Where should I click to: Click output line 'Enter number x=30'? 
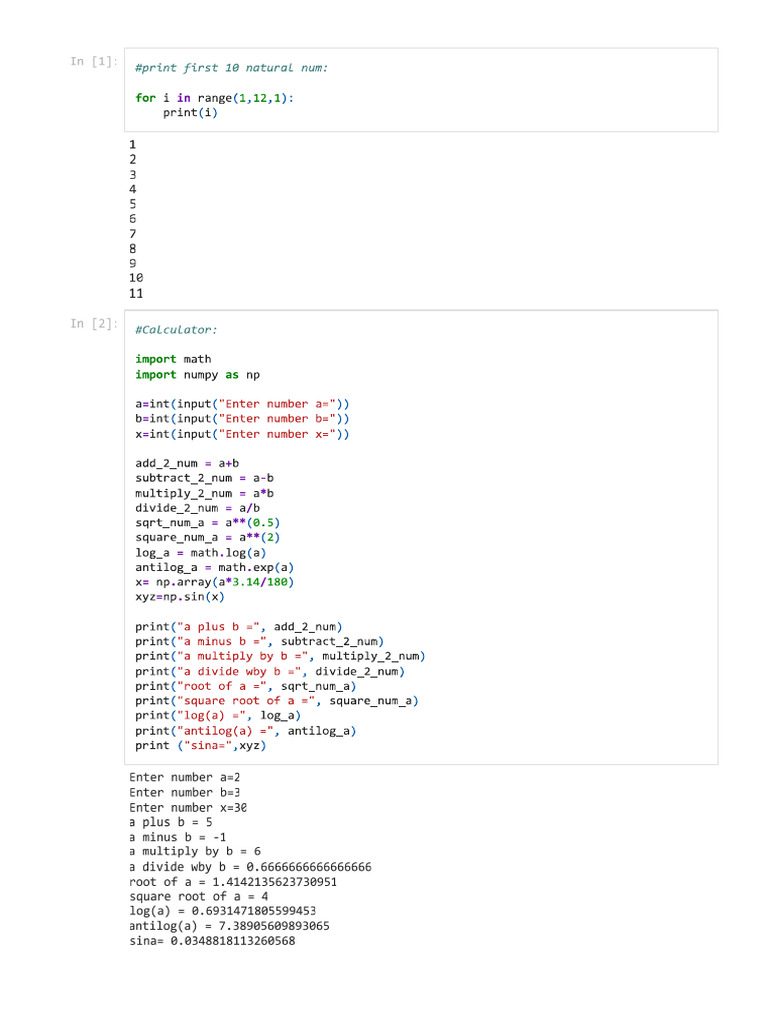188,808
